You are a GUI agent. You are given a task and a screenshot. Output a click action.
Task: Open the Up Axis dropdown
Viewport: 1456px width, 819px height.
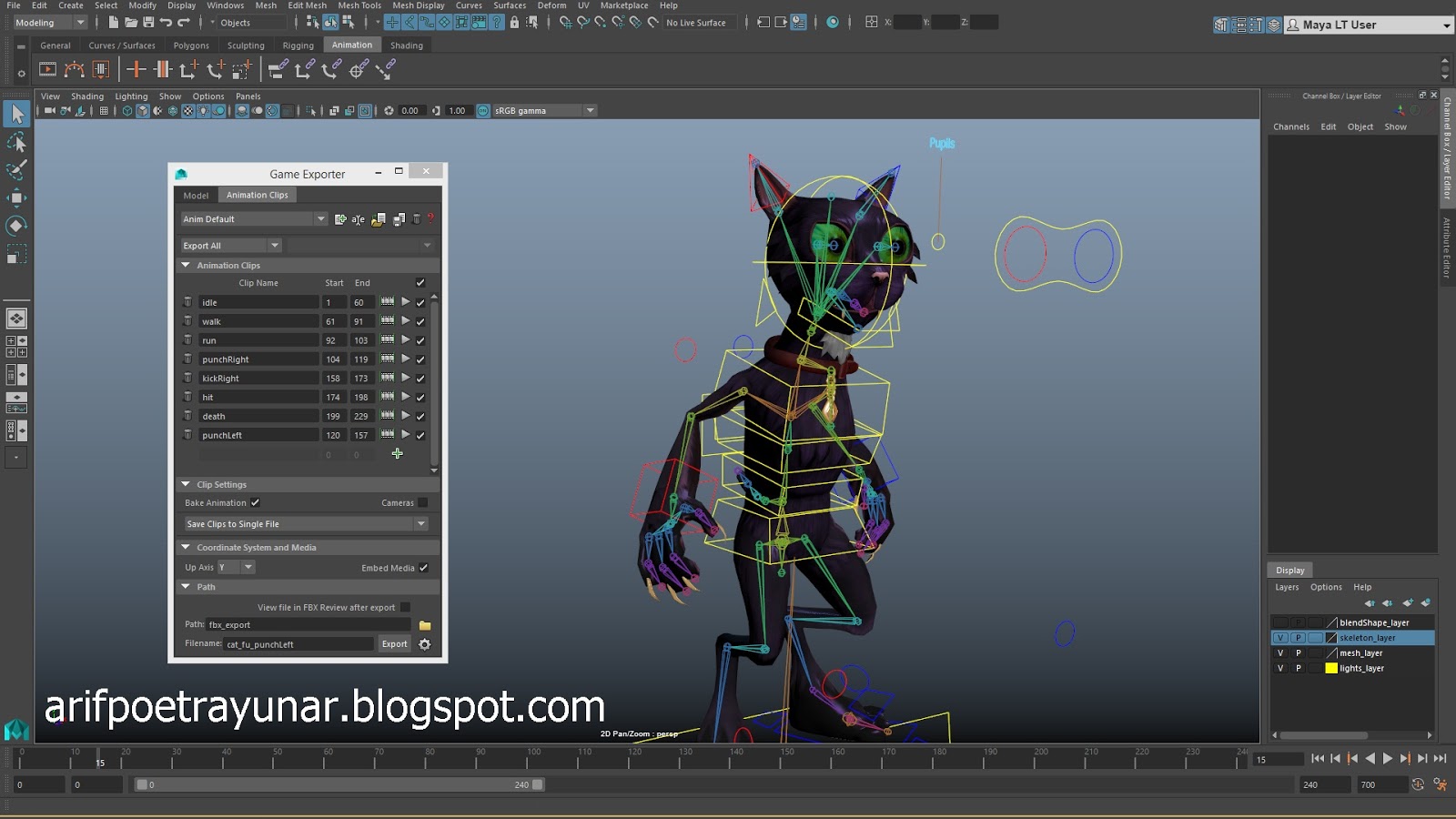[x=237, y=567]
